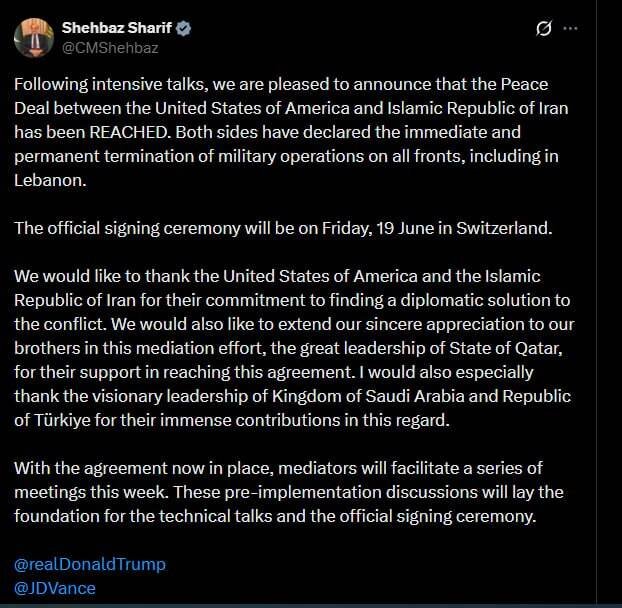Open the three-dot more options menu
This screenshot has width=622, height=608.
click(570, 29)
